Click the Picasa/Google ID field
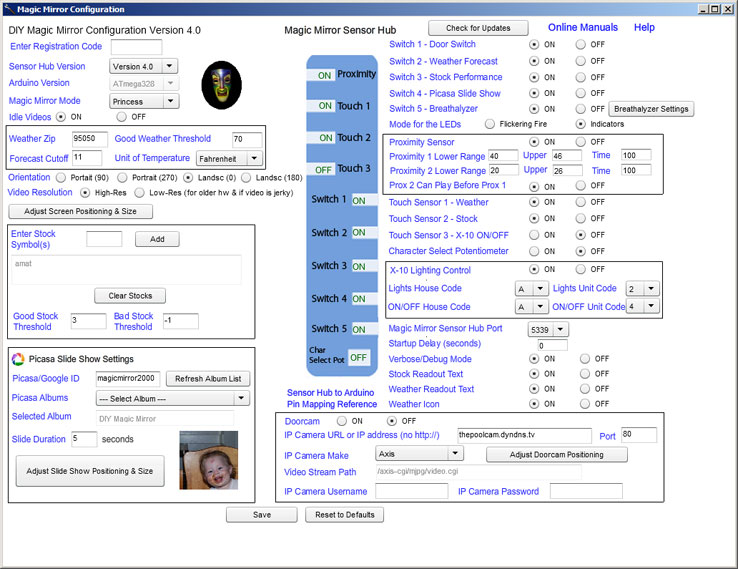Image resolution: width=738 pixels, height=569 pixels. [x=128, y=378]
